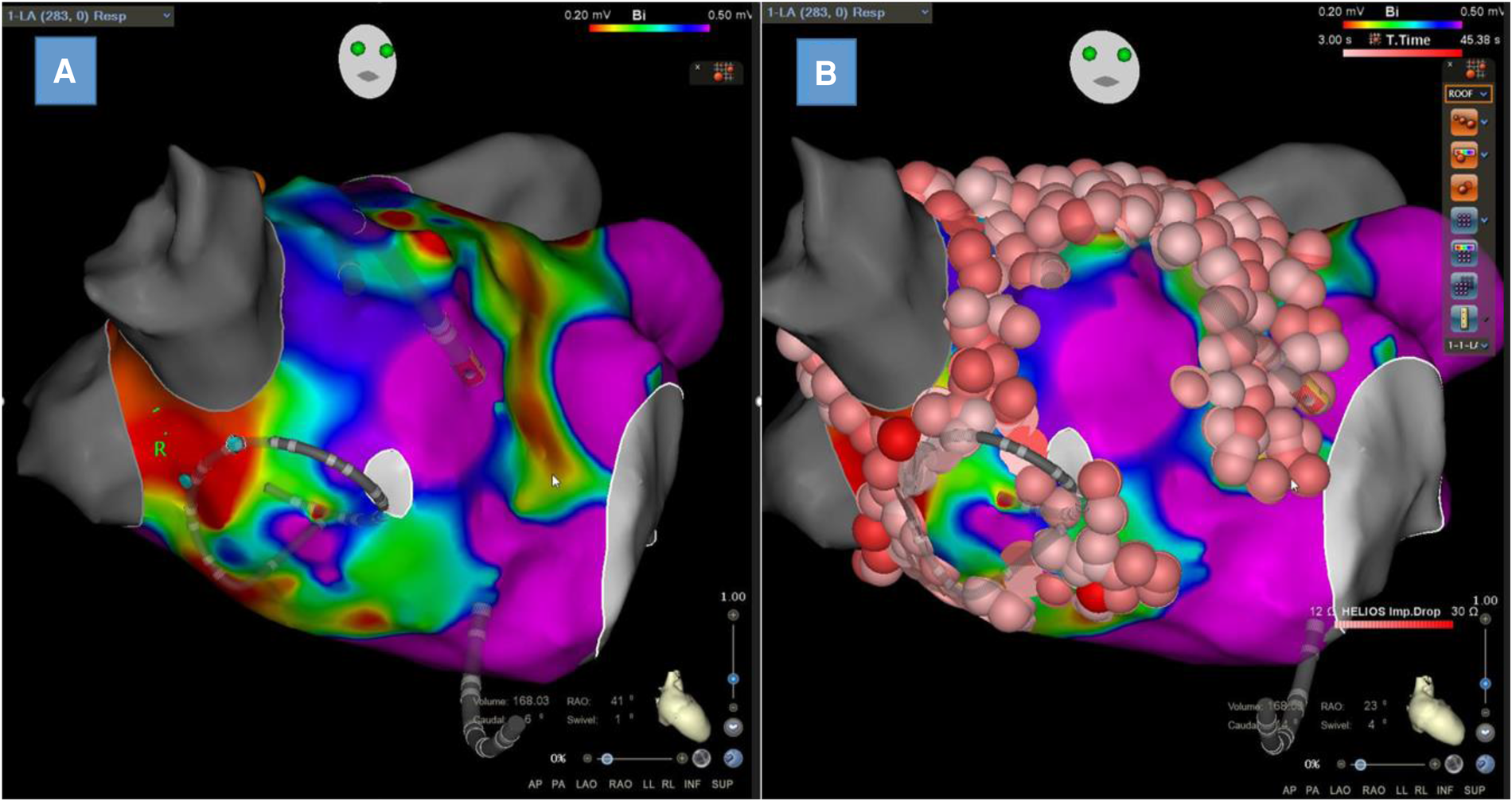Click the yellow ruler icon in panel B
This screenshot has width=1512, height=801.
click(x=1463, y=318)
